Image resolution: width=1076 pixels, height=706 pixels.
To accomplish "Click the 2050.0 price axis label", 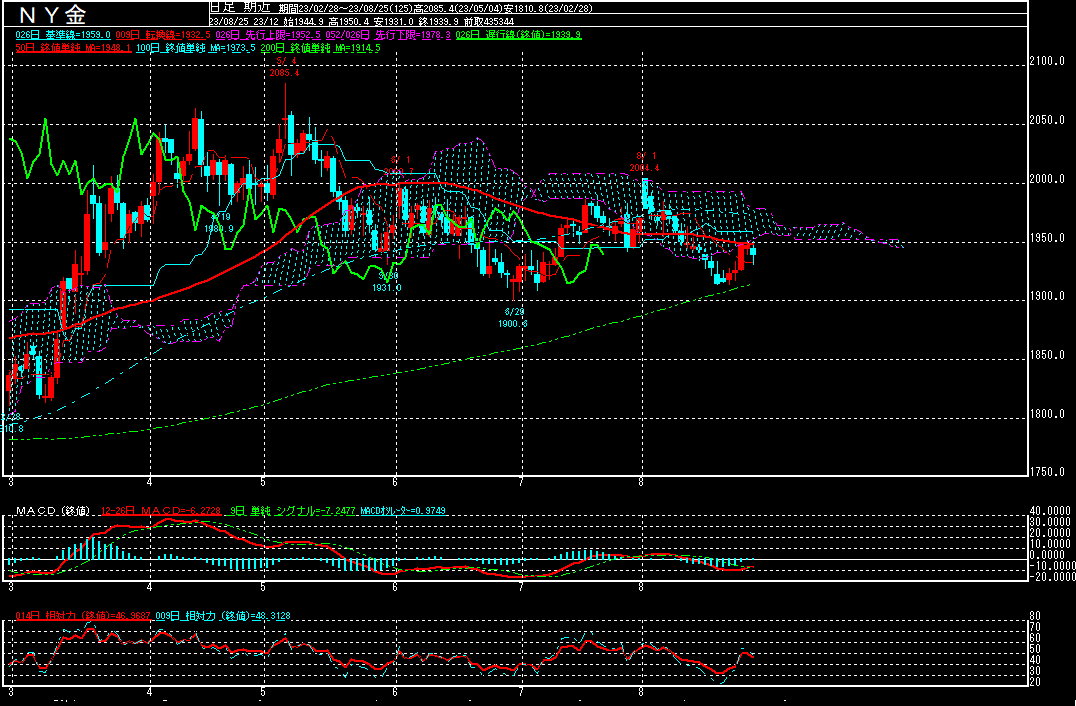I will point(1047,120).
